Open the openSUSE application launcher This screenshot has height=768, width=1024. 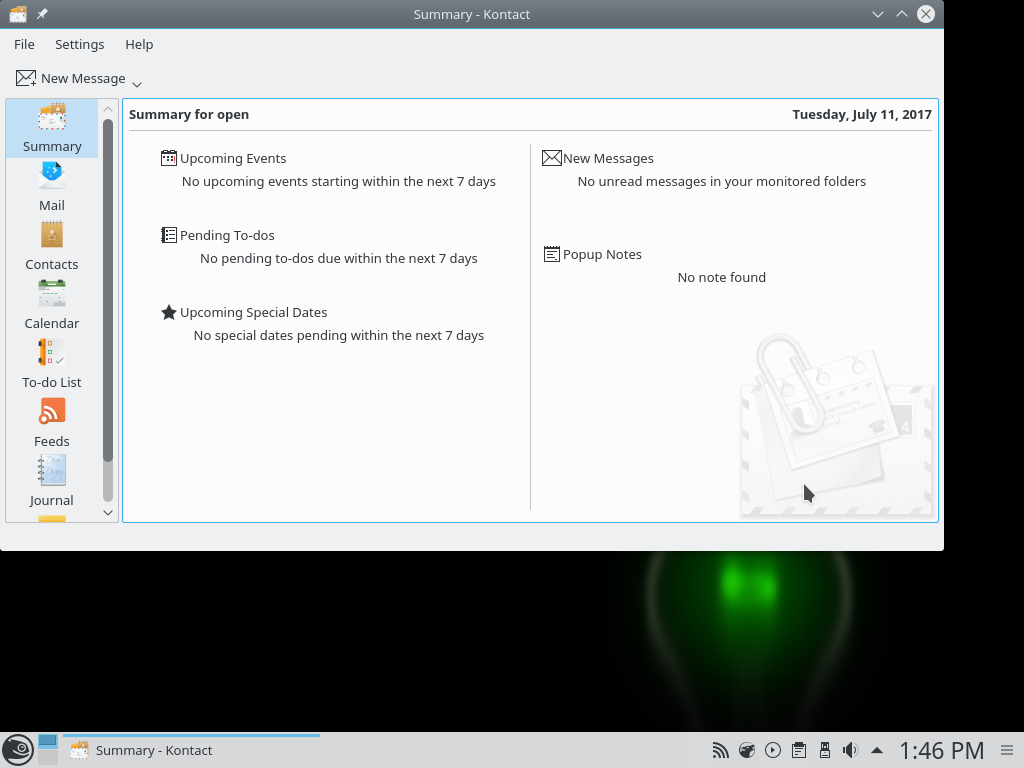coord(17,750)
